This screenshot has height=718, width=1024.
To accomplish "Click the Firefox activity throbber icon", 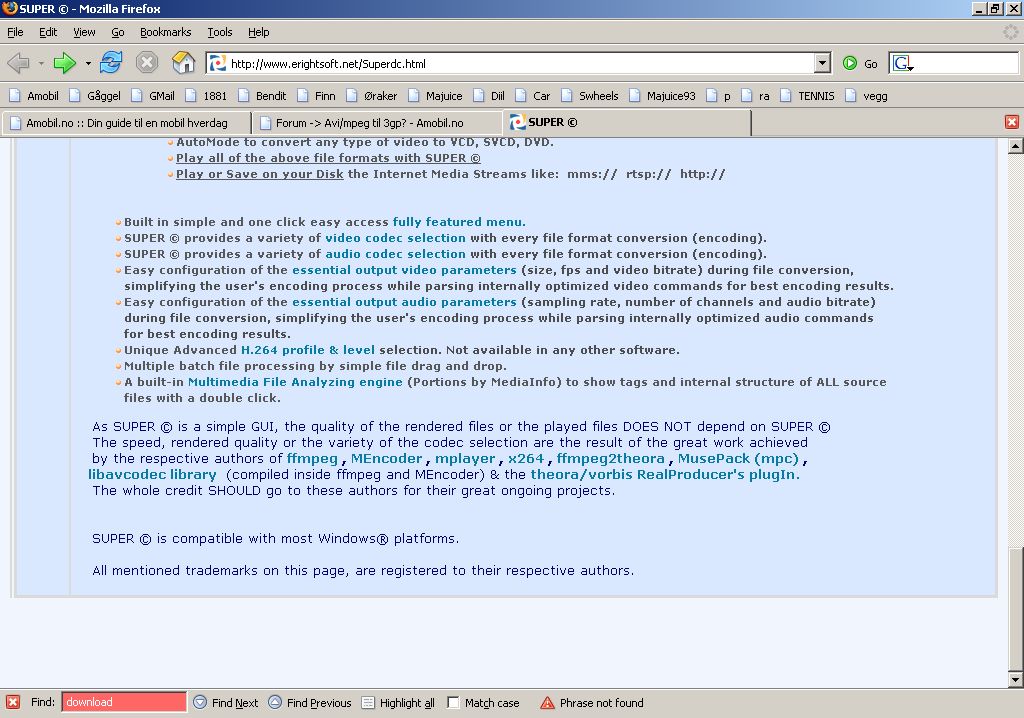I will coord(1010,32).
